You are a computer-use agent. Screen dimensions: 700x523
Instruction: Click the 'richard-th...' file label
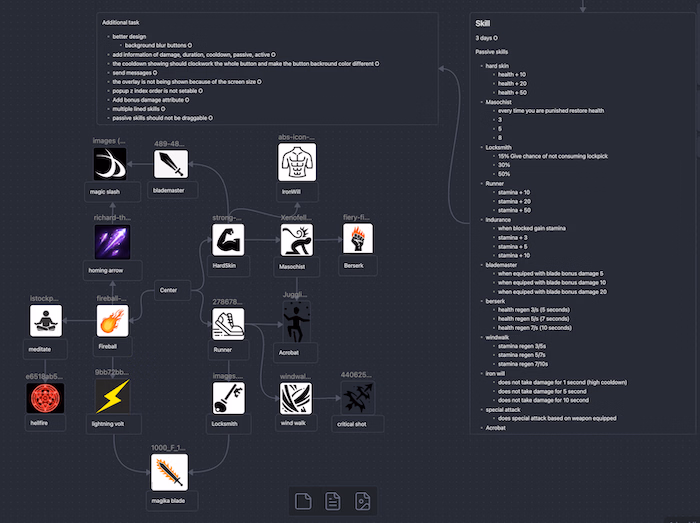(x=112, y=217)
